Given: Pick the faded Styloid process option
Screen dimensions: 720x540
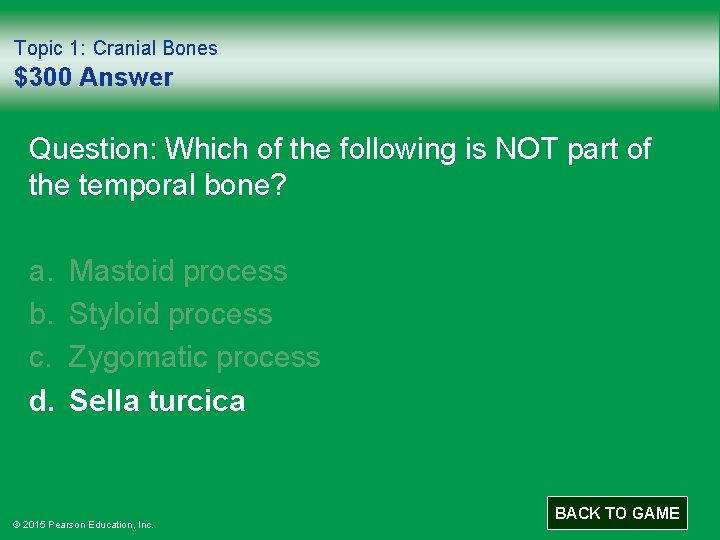Looking at the screenshot, I should pos(170,315).
